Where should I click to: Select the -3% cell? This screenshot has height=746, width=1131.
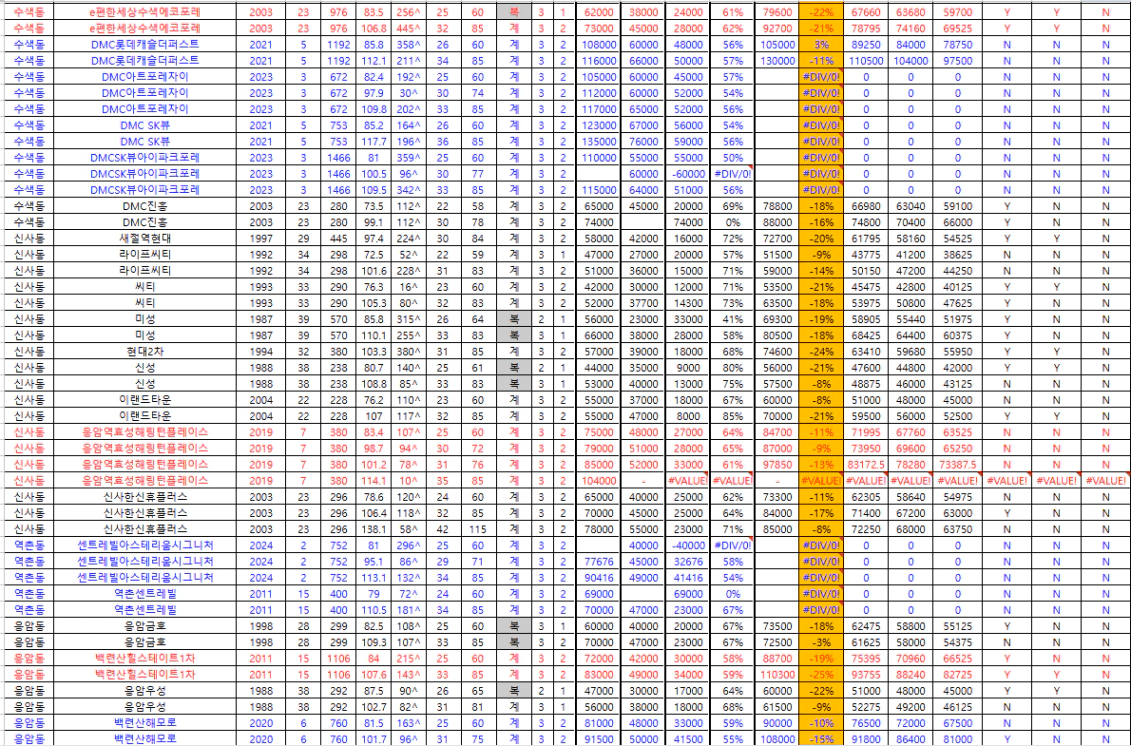821,643
